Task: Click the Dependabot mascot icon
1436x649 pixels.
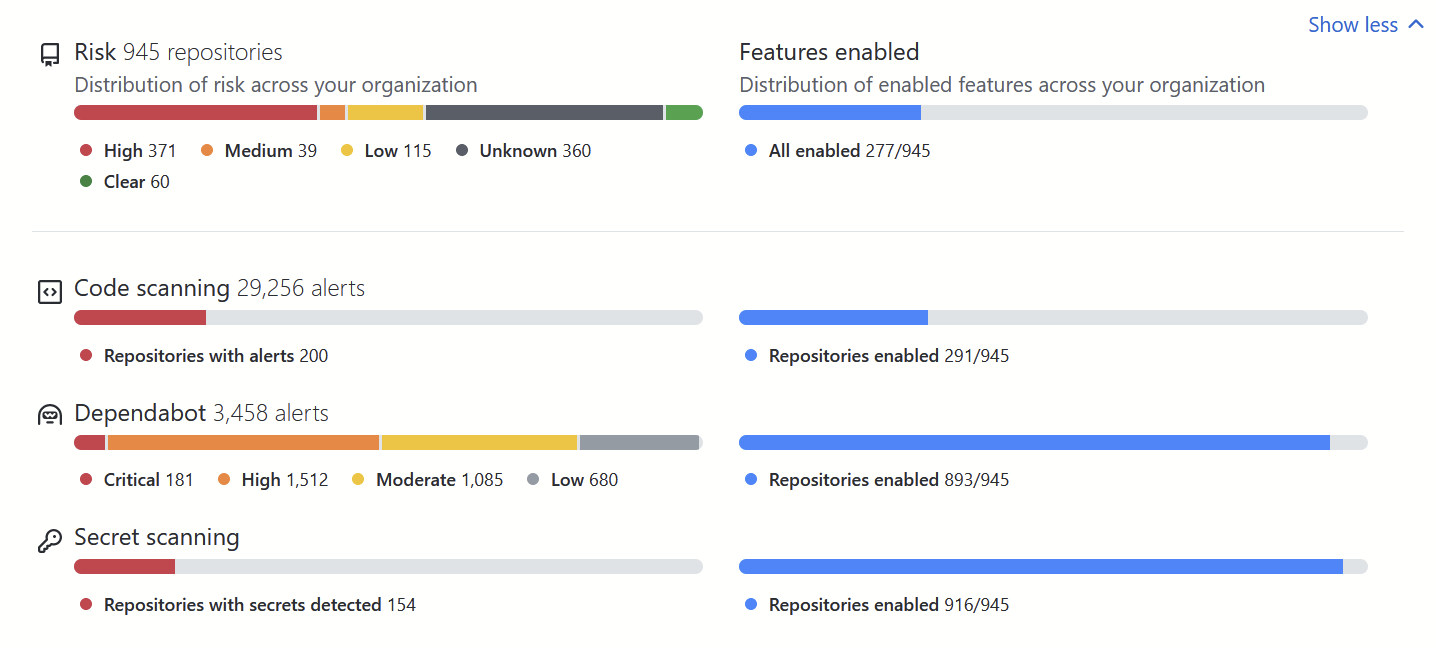Action: pyautogui.click(x=48, y=415)
